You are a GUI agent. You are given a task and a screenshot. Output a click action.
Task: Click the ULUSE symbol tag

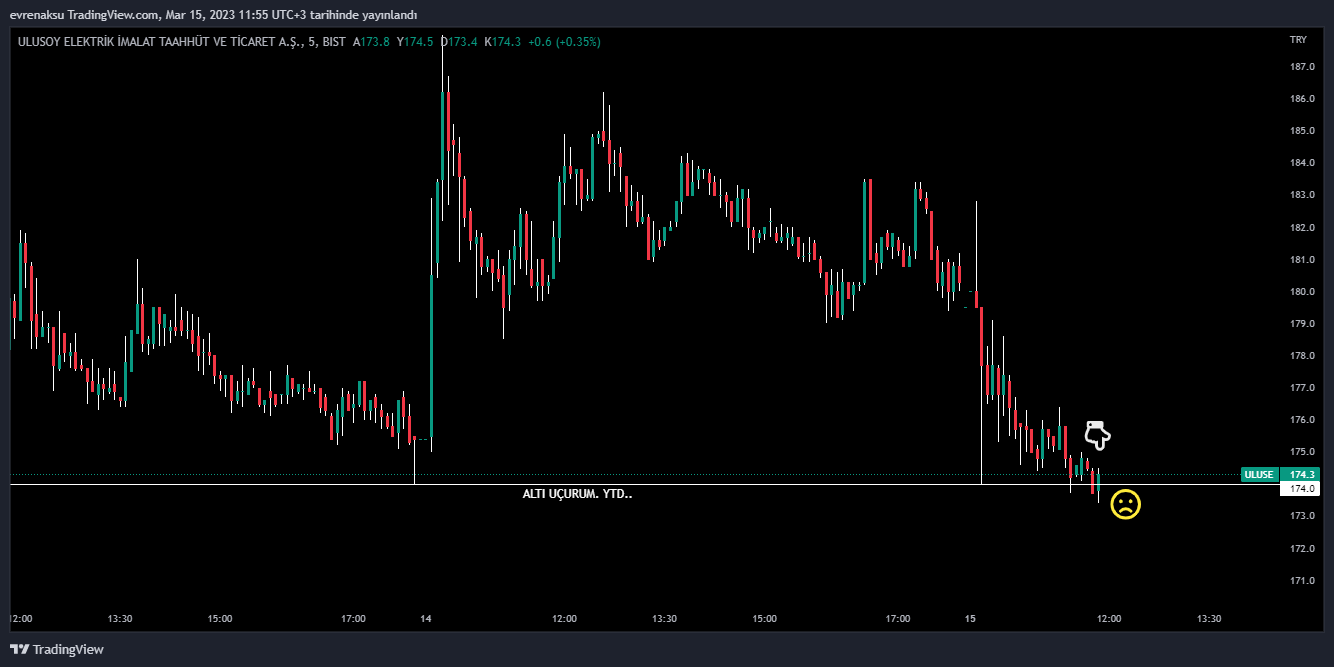click(x=1259, y=474)
